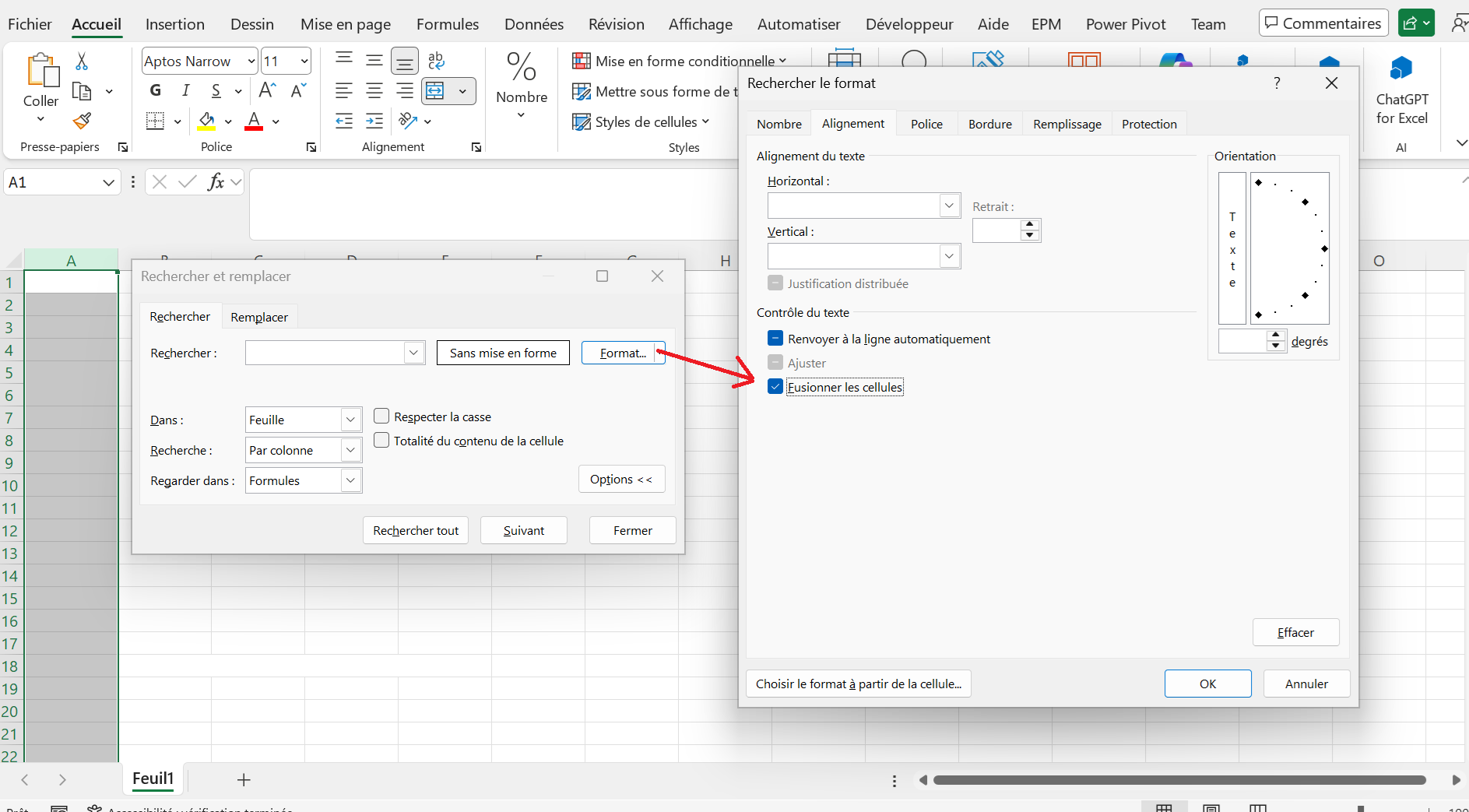Enable Respecter la casse checkbox

point(381,417)
